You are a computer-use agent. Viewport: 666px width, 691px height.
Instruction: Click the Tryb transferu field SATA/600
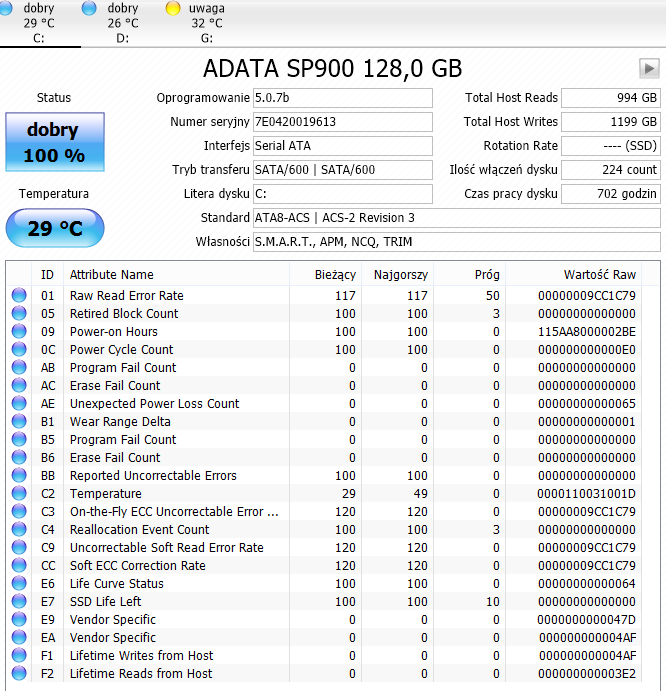(342, 170)
